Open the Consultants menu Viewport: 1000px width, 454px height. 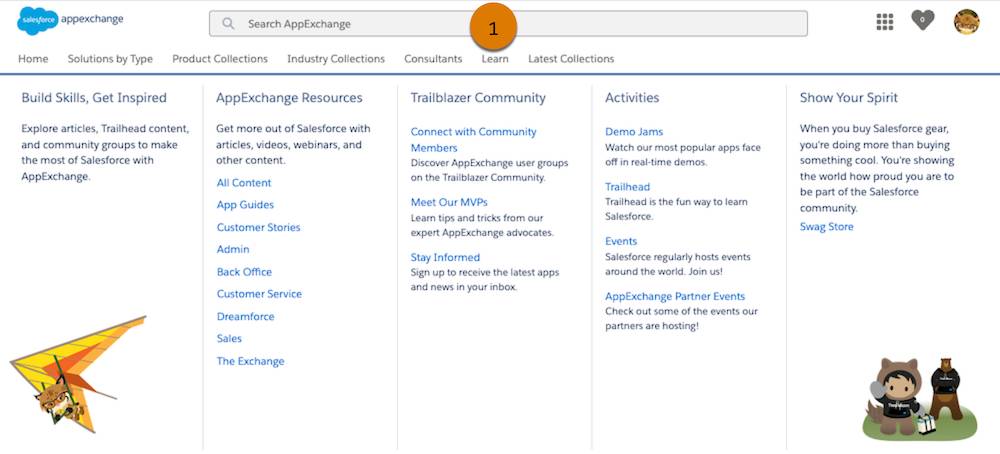pyautogui.click(x=433, y=59)
